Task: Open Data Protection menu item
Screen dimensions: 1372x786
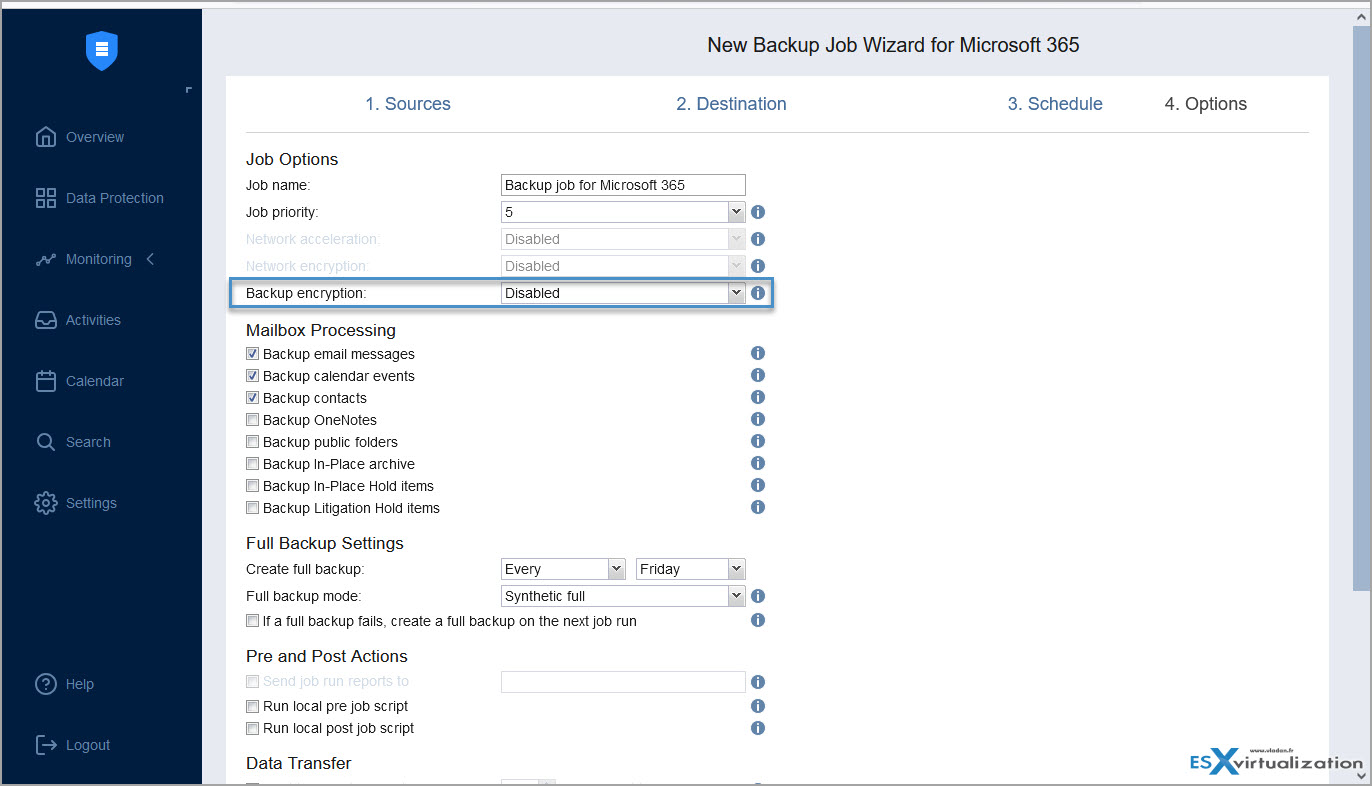Action: [x=115, y=198]
